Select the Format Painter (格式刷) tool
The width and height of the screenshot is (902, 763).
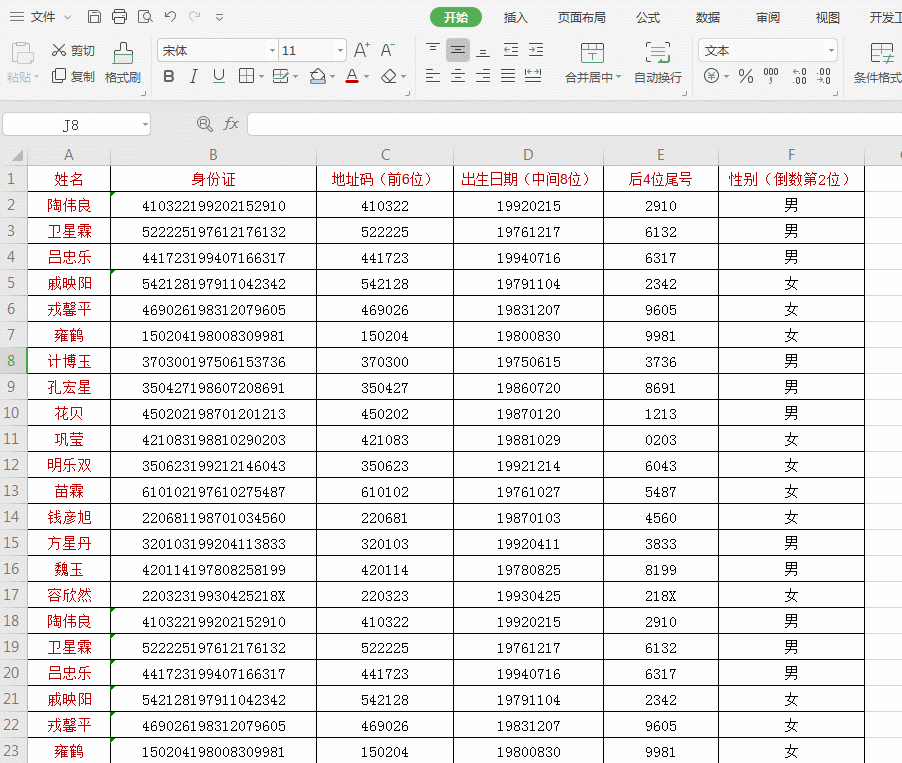tap(123, 63)
